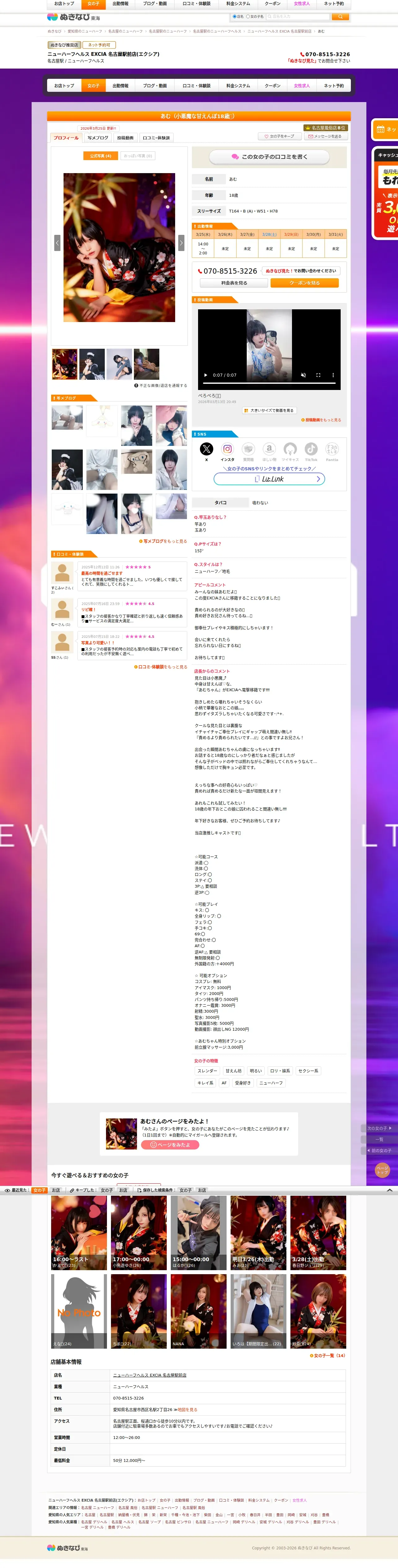This screenshot has height=1568, width=398.
Task: Click ネット予約 in the purple navigation bar
Action: click(334, 86)
